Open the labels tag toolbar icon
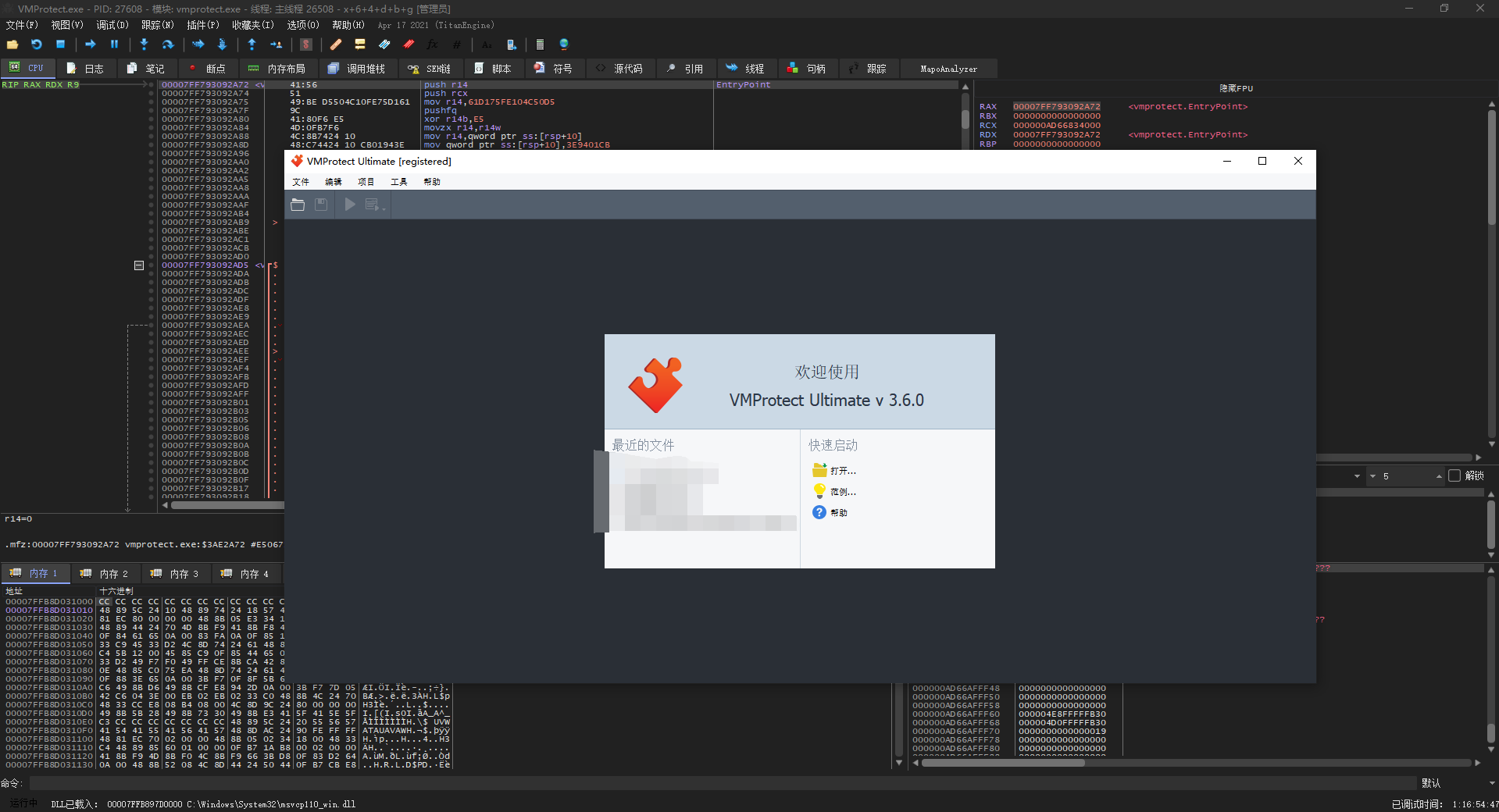The image size is (1499, 812). tap(384, 45)
